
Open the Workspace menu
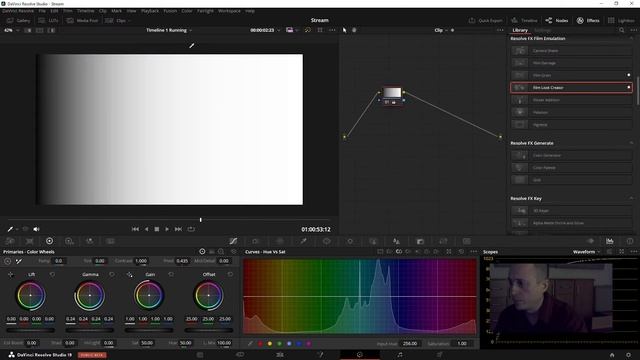[x=229, y=11]
